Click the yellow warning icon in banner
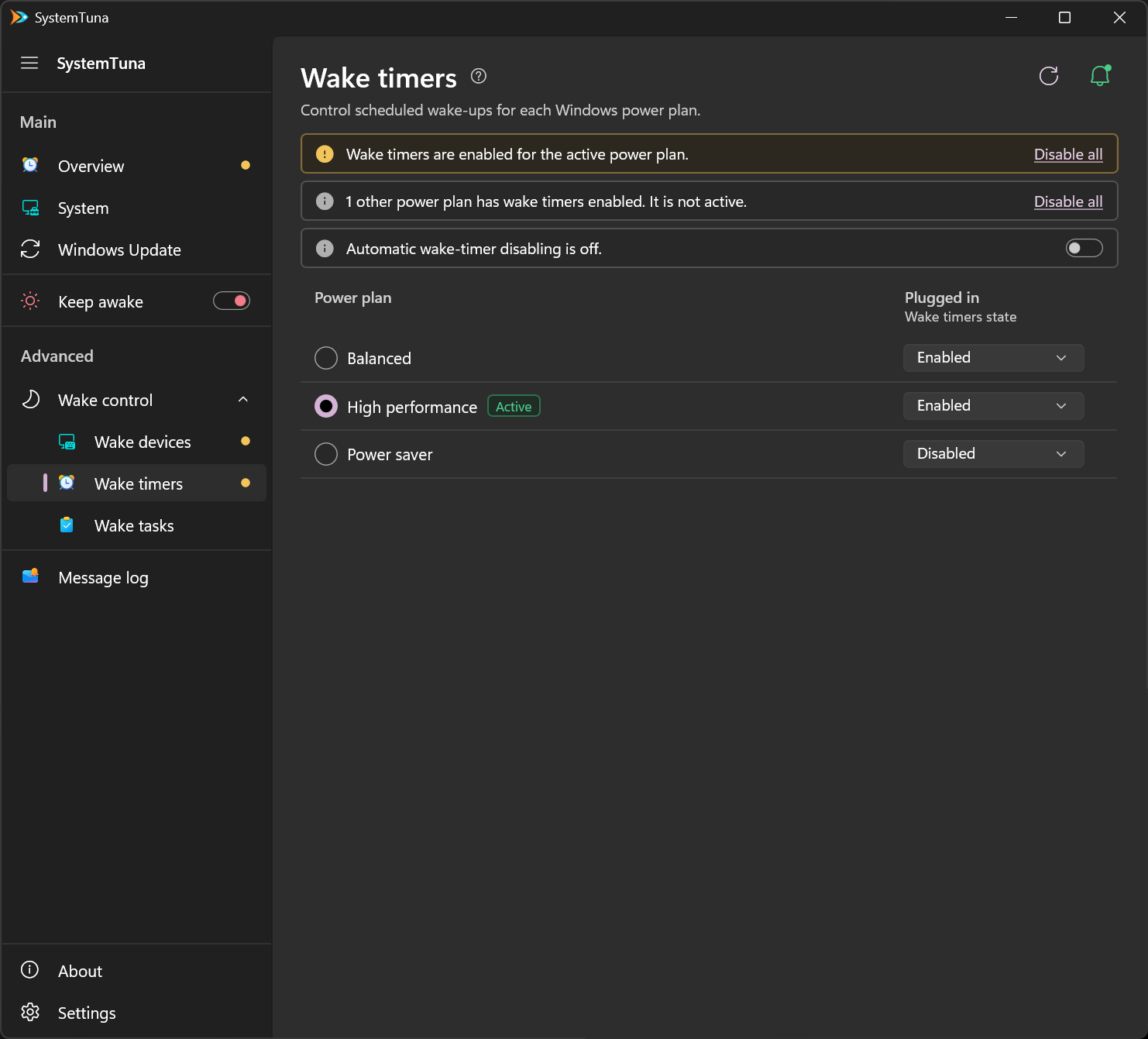This screenshot has width=1148, height=1039. coord(325,153)
